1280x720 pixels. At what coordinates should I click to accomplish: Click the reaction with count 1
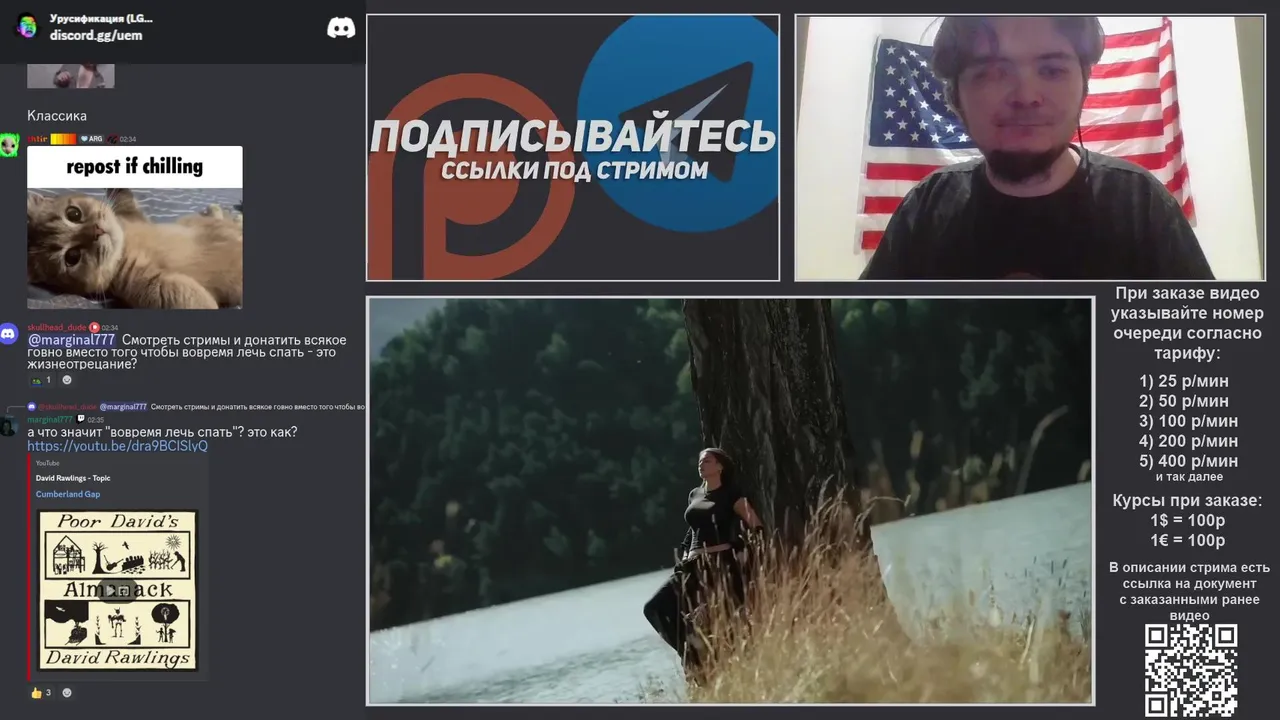point(41,380)
